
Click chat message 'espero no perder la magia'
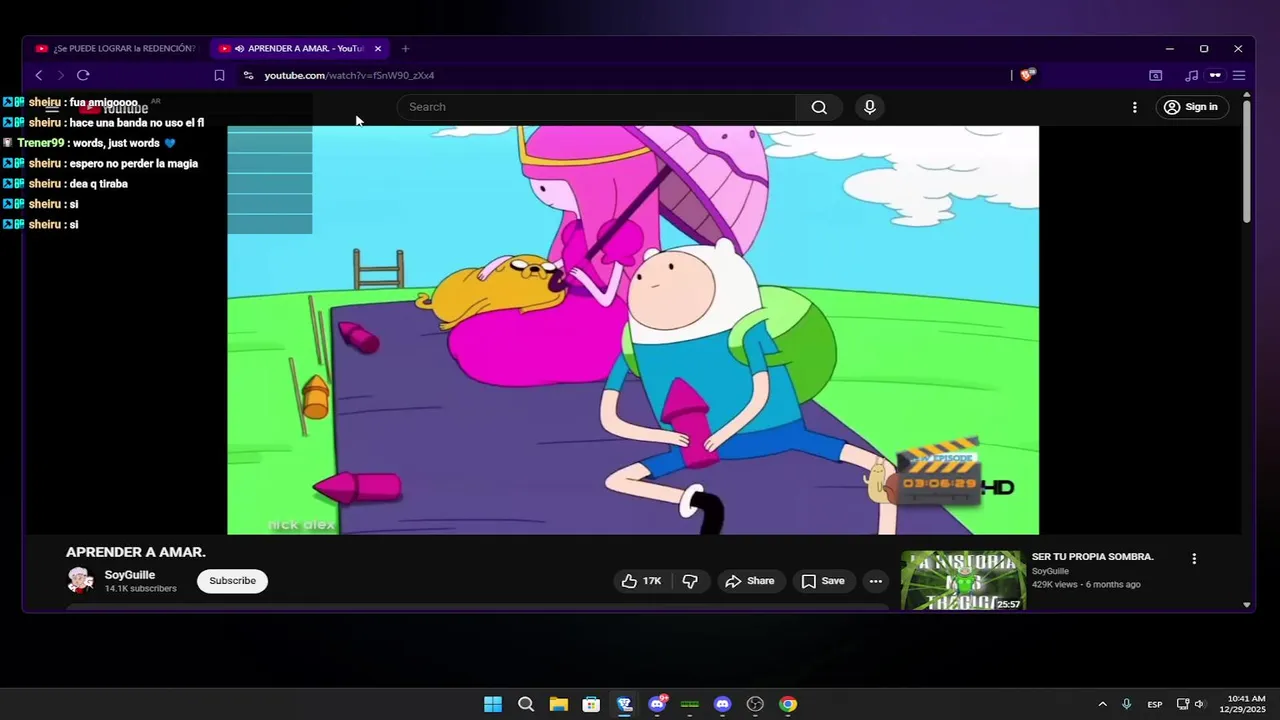(x=134, y=164)
